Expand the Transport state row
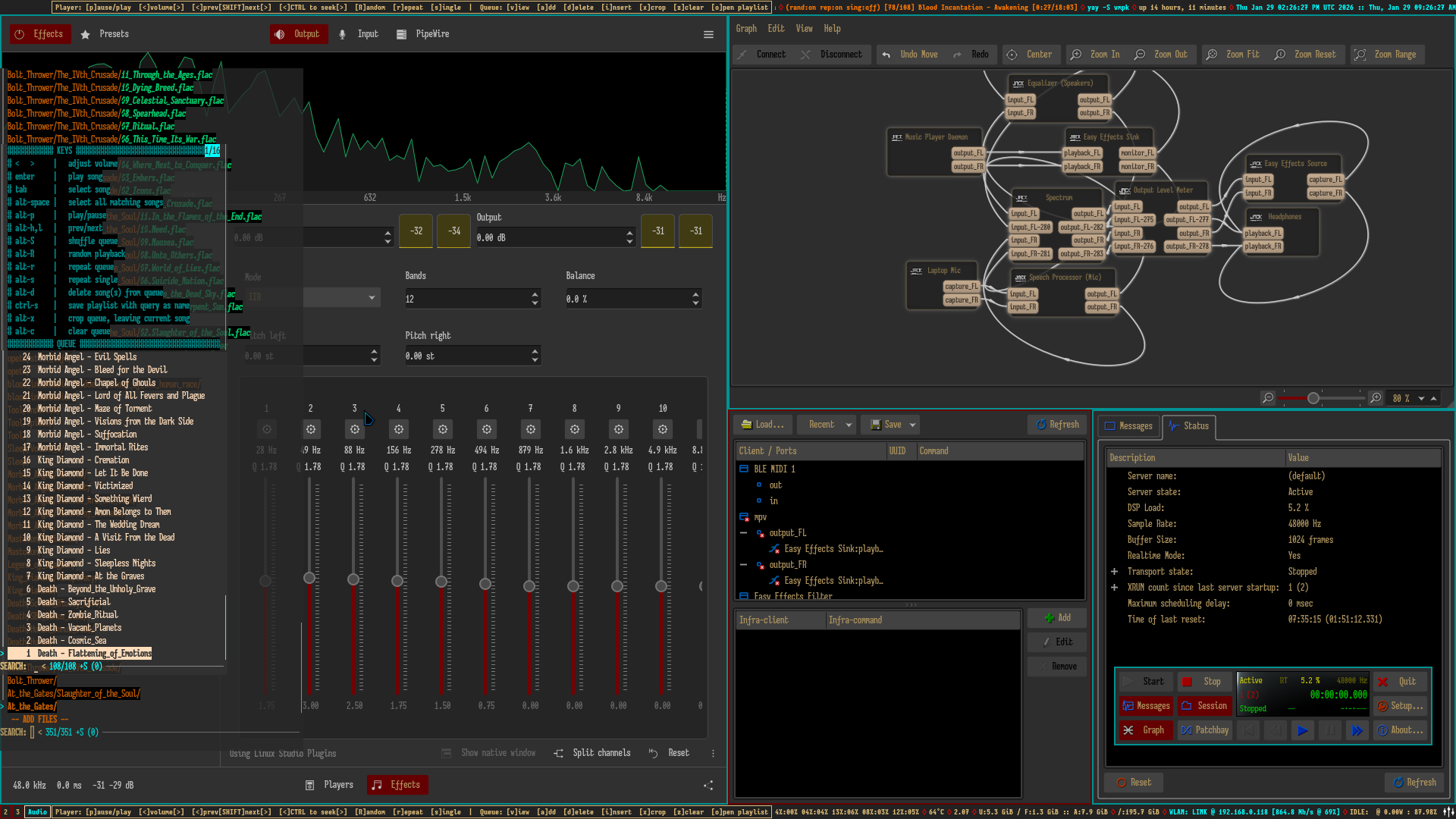Image resolution: width=1456 pixels, height=819 pixels. click(1114, 572)
